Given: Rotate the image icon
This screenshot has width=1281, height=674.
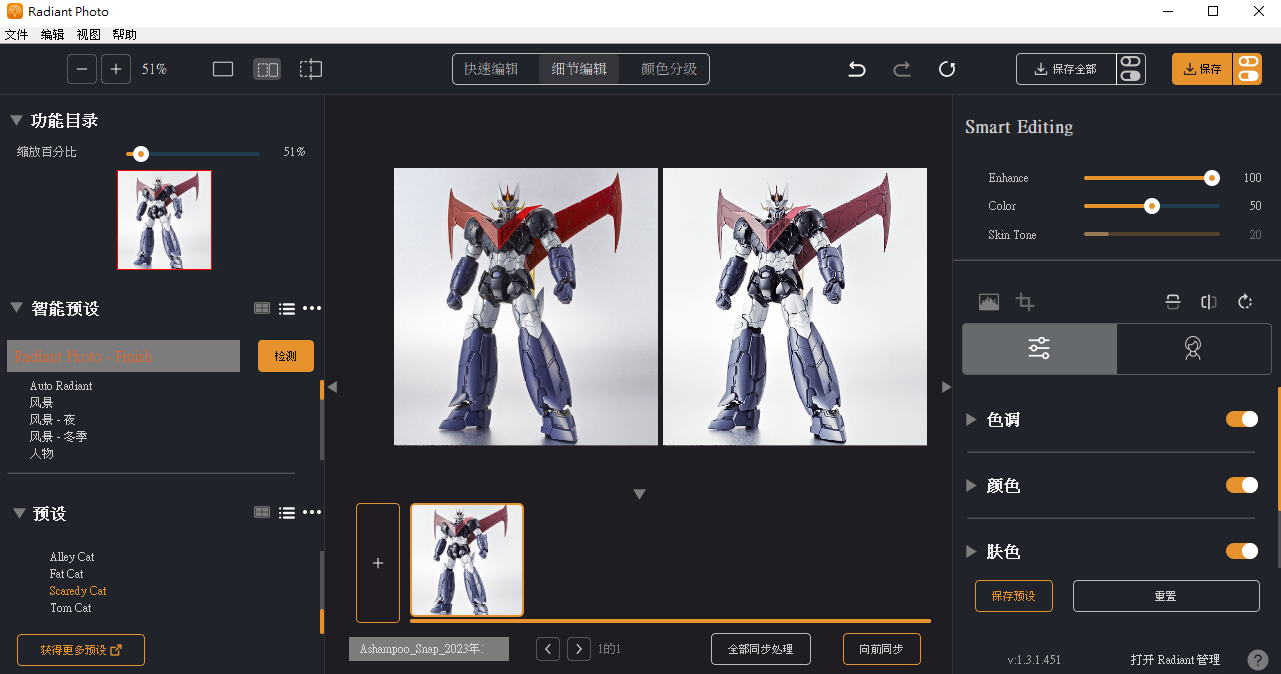Looking at the screenshot, I should tap(1245, 302).
